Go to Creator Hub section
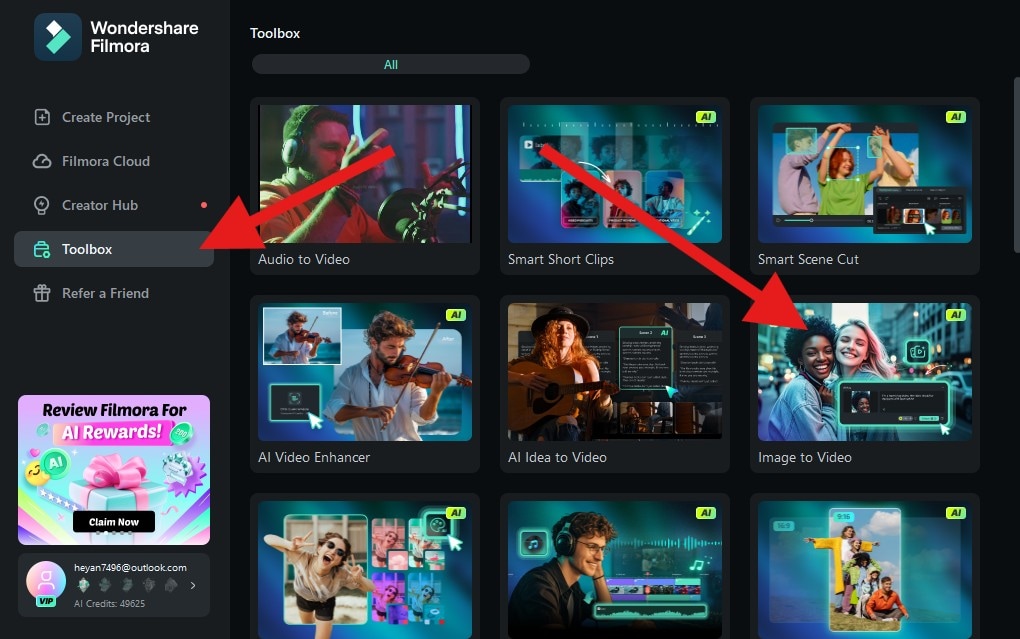Image resolution: width=1020 pixels, height=639 pixels. pos(114,205)
